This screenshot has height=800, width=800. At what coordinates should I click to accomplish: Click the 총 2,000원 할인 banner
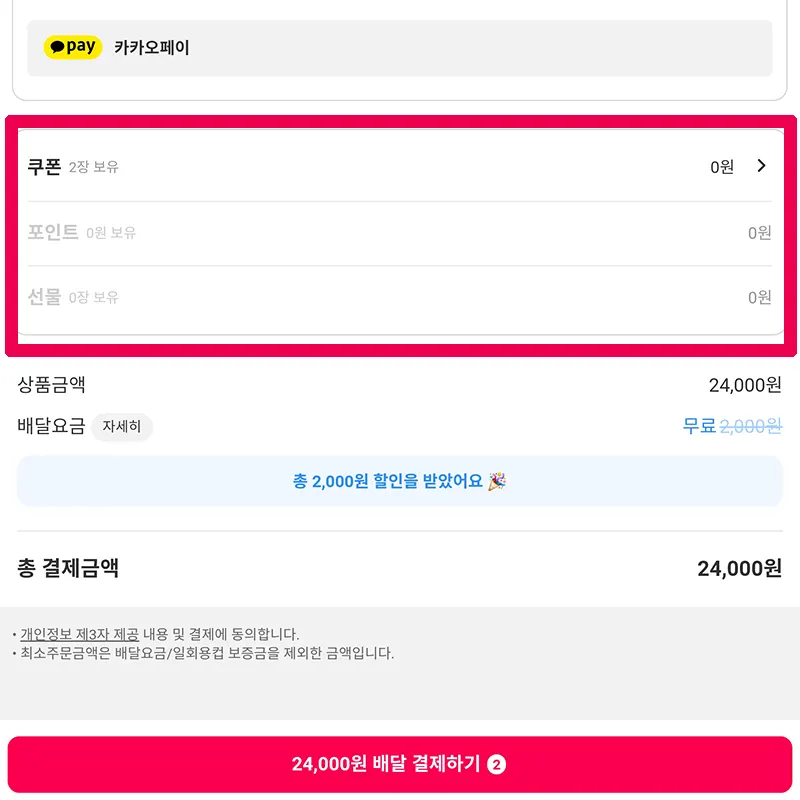(400, 483)
